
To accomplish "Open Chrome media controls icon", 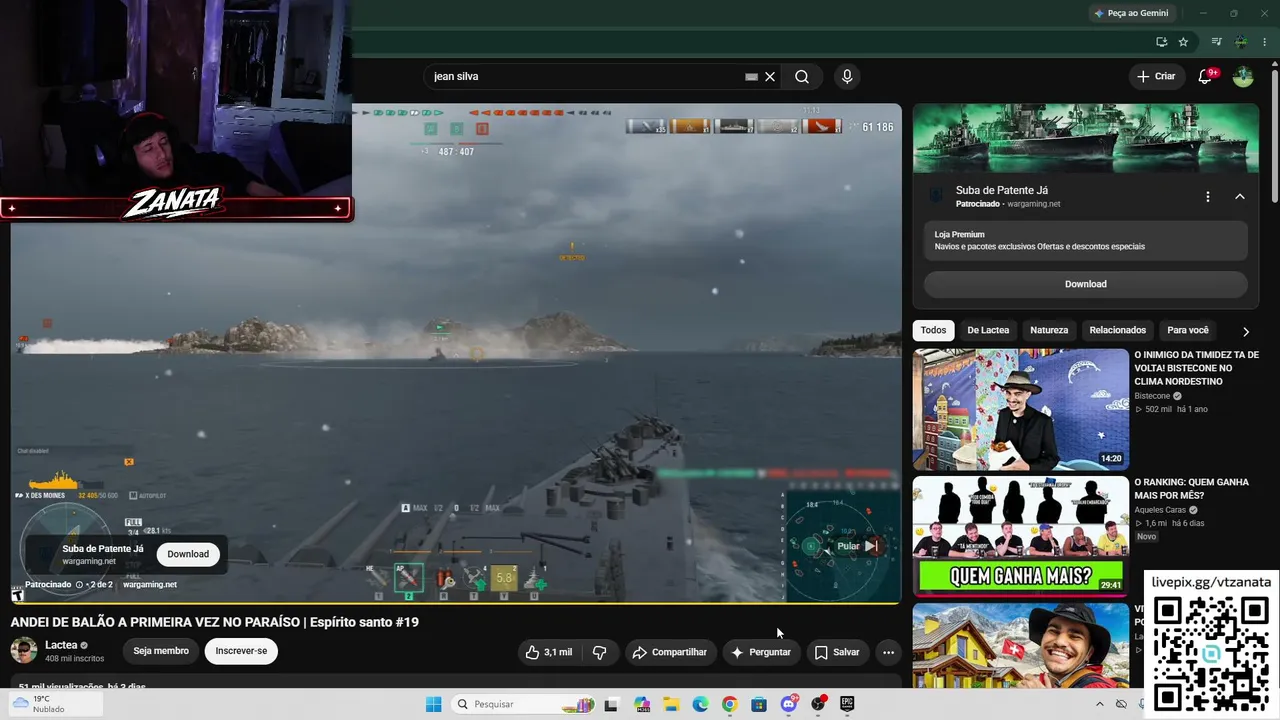I will click(x=1216, y=42).
